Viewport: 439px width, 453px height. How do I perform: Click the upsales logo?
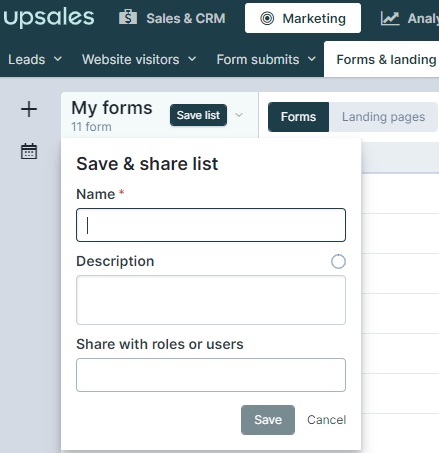(49, 18)
